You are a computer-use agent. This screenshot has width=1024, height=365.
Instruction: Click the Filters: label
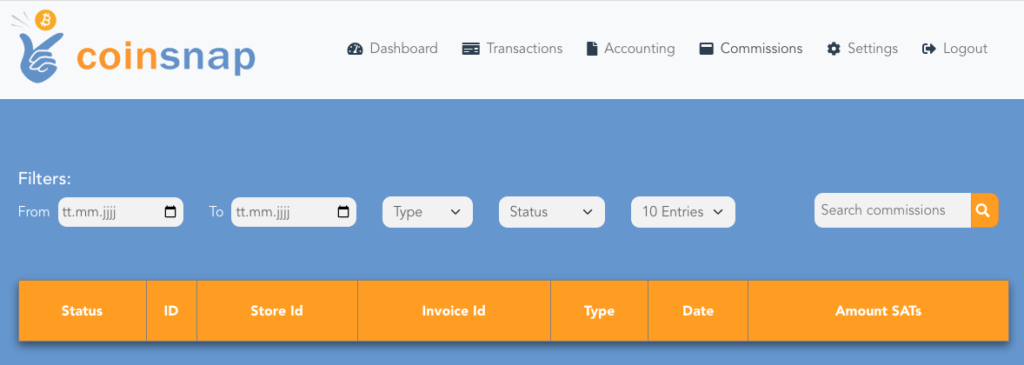pos(44,178)
